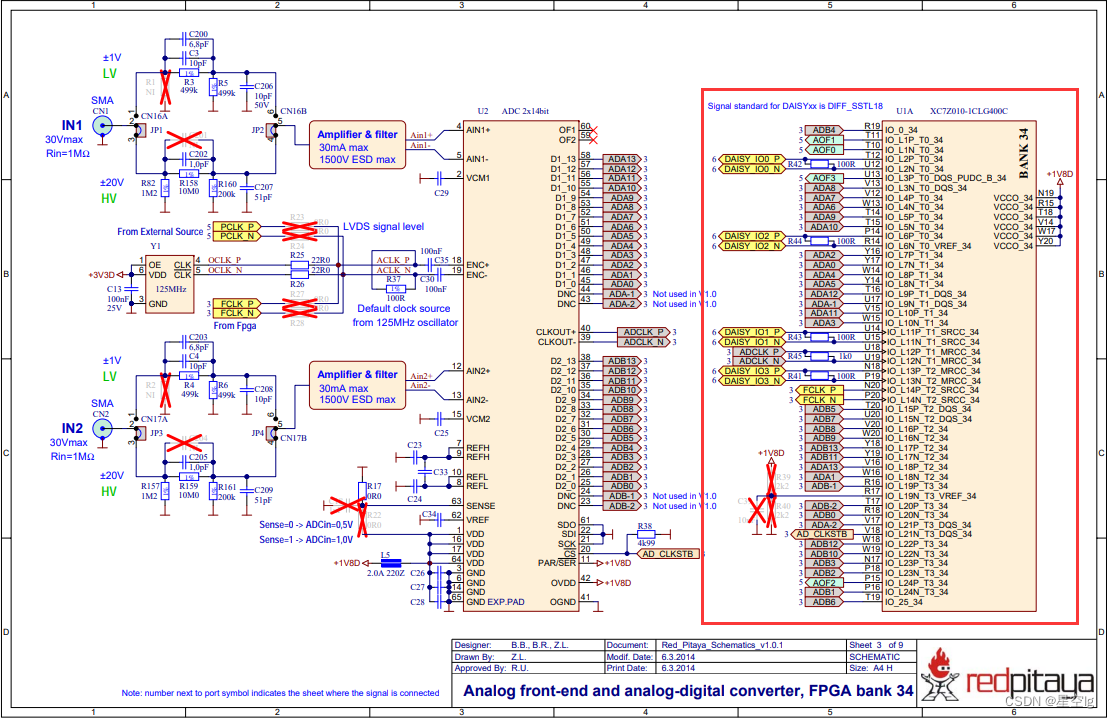Click the C203 6,8pF capacitor label

pos(198,342)
